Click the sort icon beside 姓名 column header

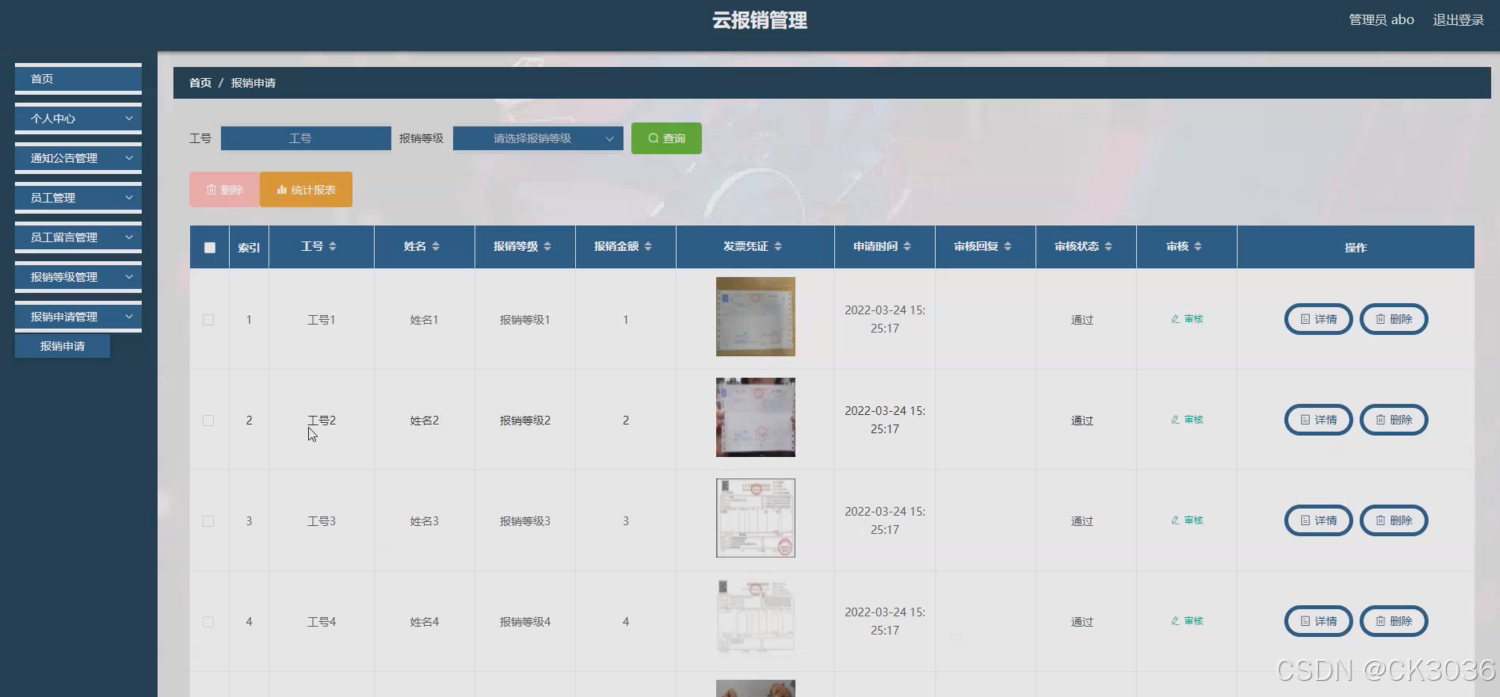(x=436, y=246)
